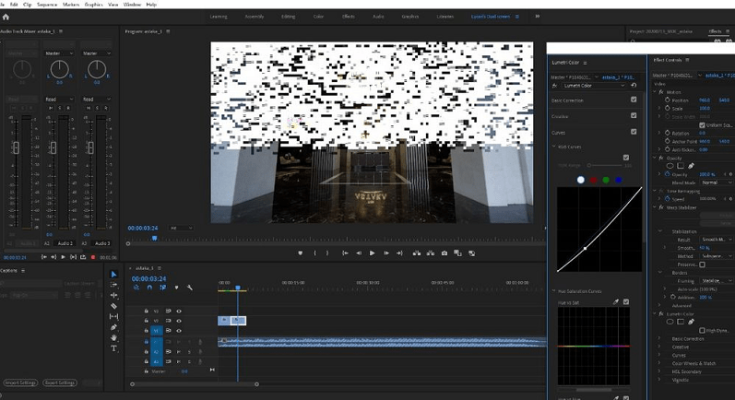This screenshot has width=735, height=400.
Task: Click the Export Settings button
Action: coord(60,383)
